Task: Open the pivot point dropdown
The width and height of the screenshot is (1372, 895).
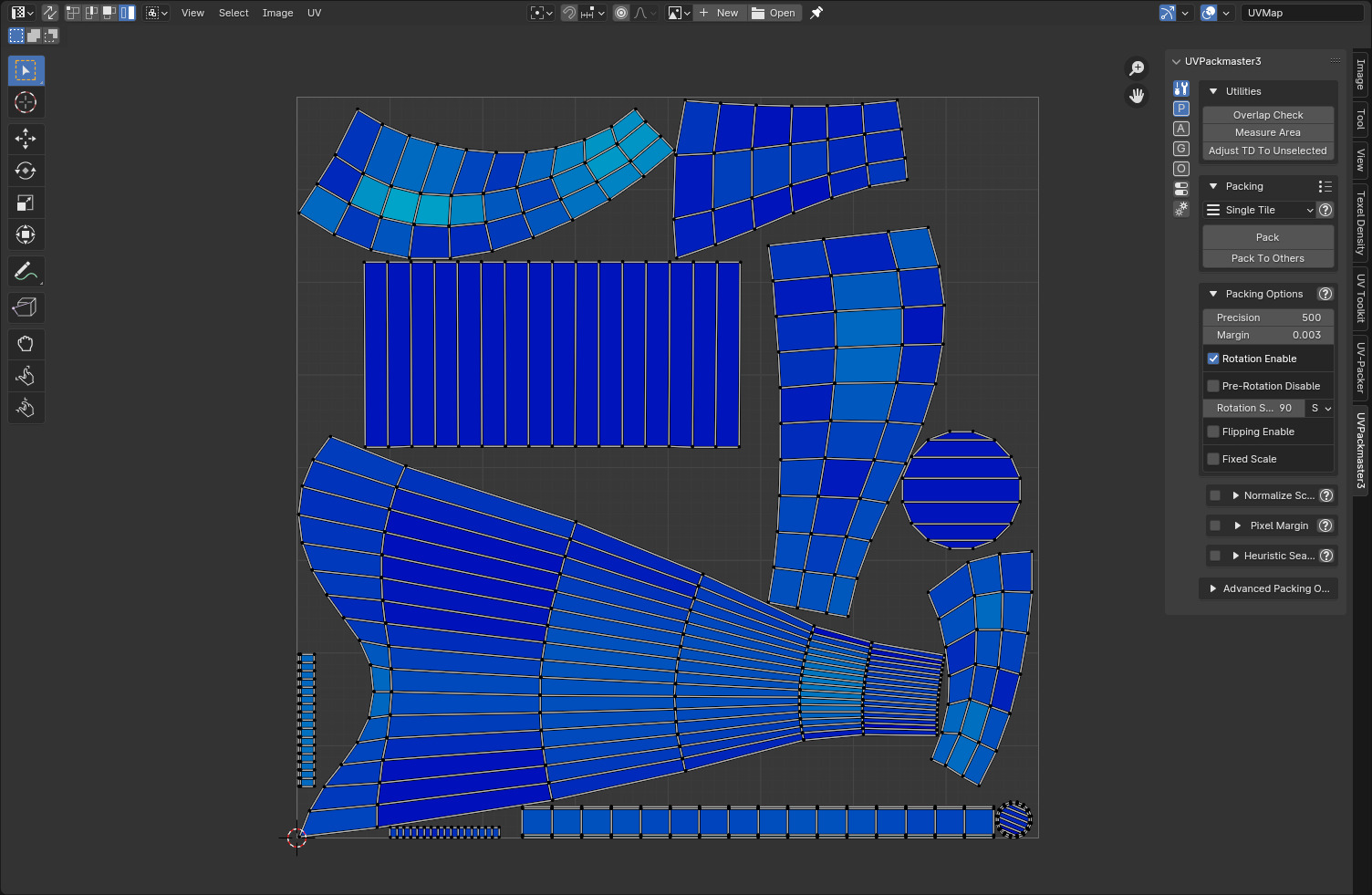Action: tap(541, 13)
